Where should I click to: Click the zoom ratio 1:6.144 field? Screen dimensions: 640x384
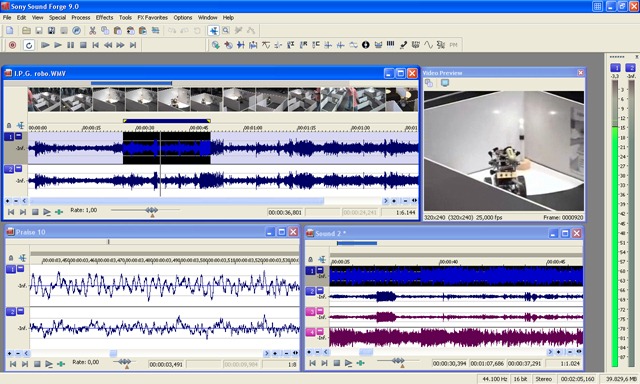[x=399, y=212]
